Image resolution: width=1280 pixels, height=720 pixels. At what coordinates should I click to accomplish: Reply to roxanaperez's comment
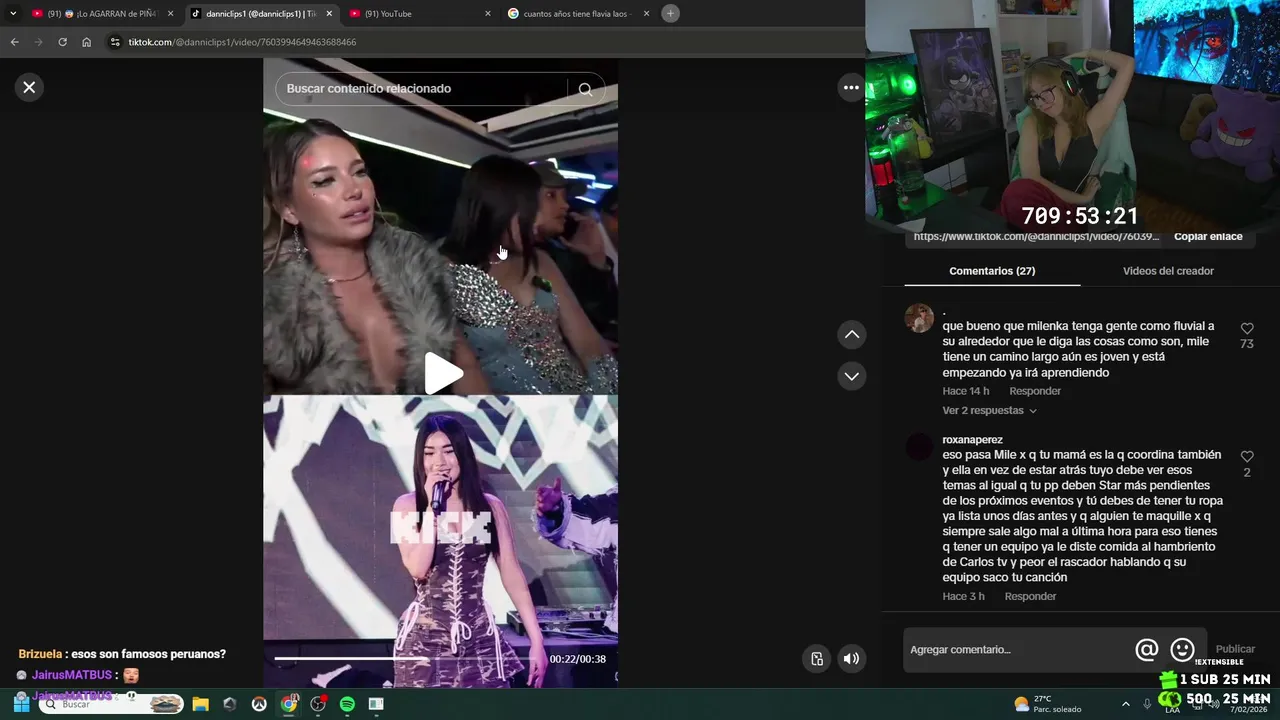coord(1030,596)
